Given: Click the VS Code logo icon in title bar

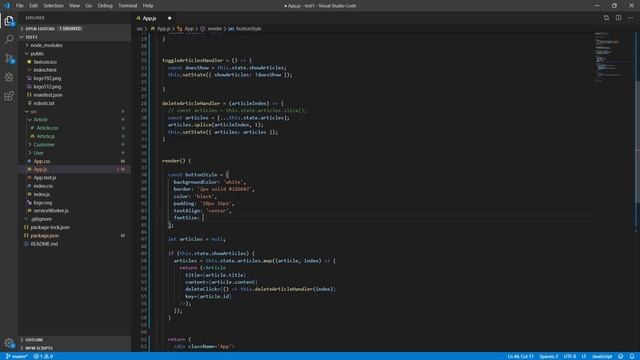Looking at the screenshot, I should coord(7,6).
